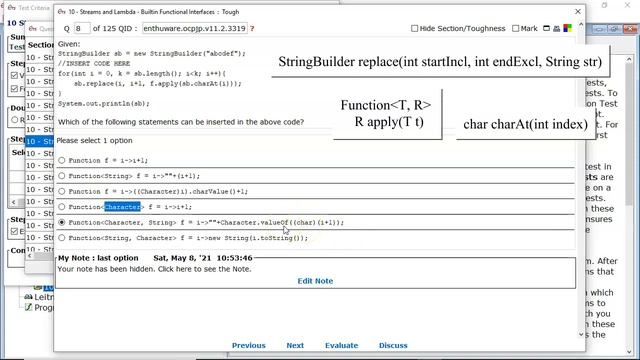Image resolution: width=640 pixels, height=360 pixels.
Task: Click the question number field showing 8
Action: coord(82,28)
